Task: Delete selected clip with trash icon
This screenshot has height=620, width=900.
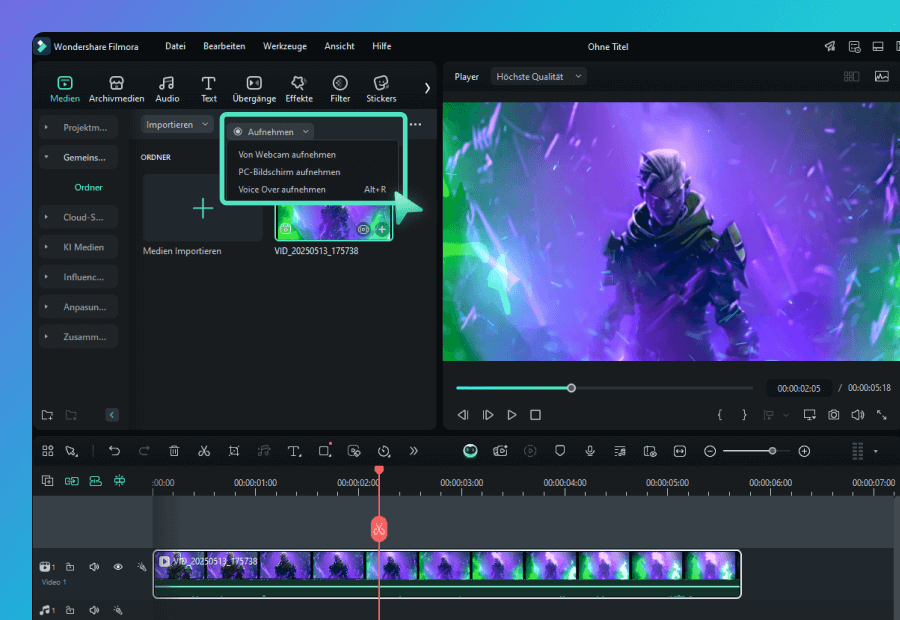Action: [174, 451]
